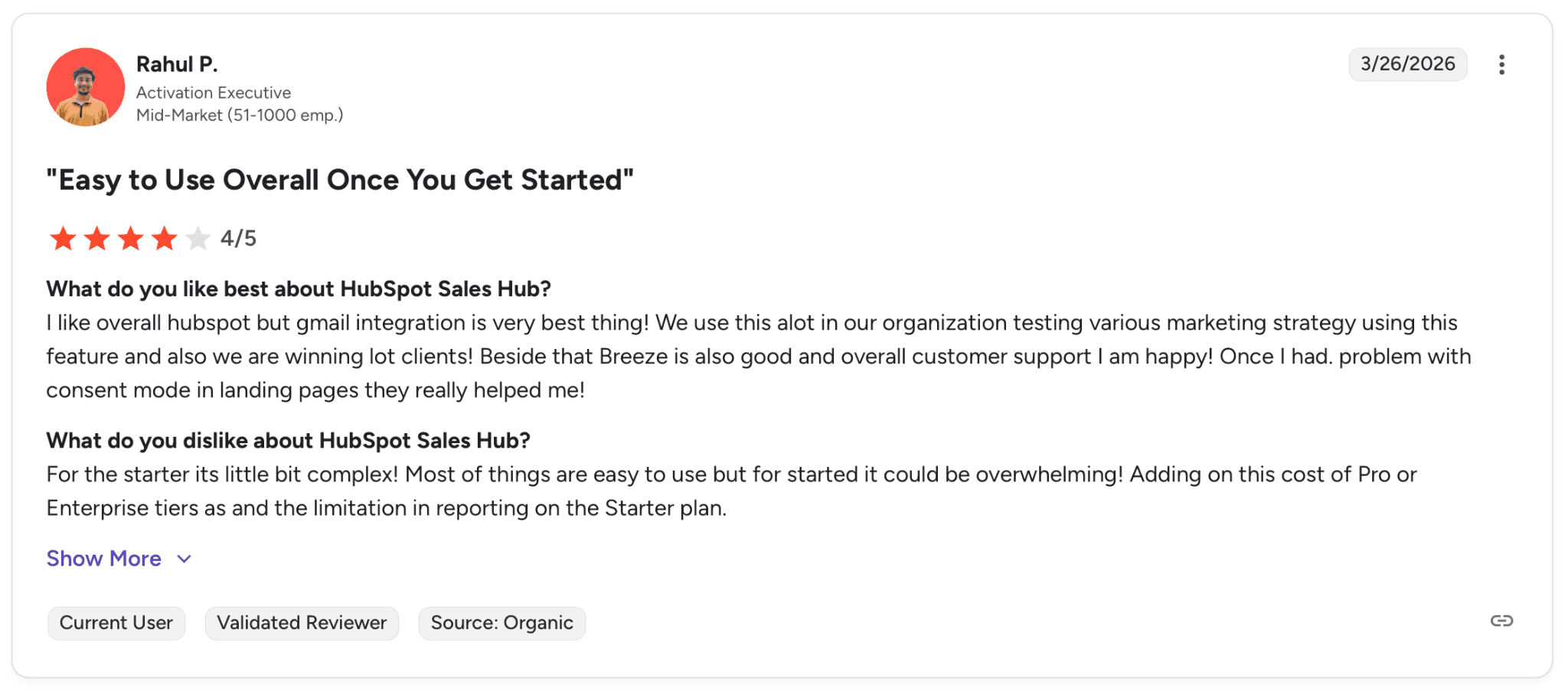Image resolution: width=1568 pixels, height=691 pixels.
Task: Click the chevron beside Show More
Action: click(x=184, y=559)
